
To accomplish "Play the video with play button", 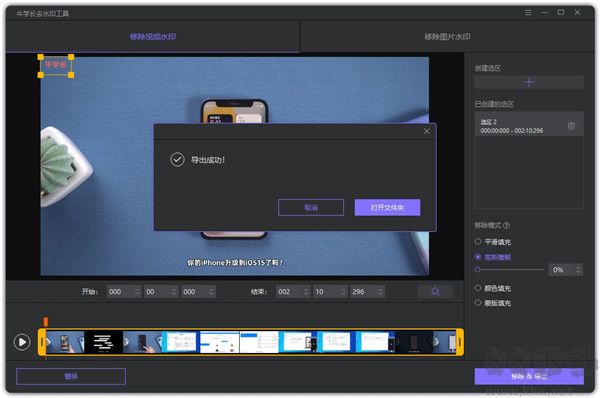I will (x=22, y=342).
